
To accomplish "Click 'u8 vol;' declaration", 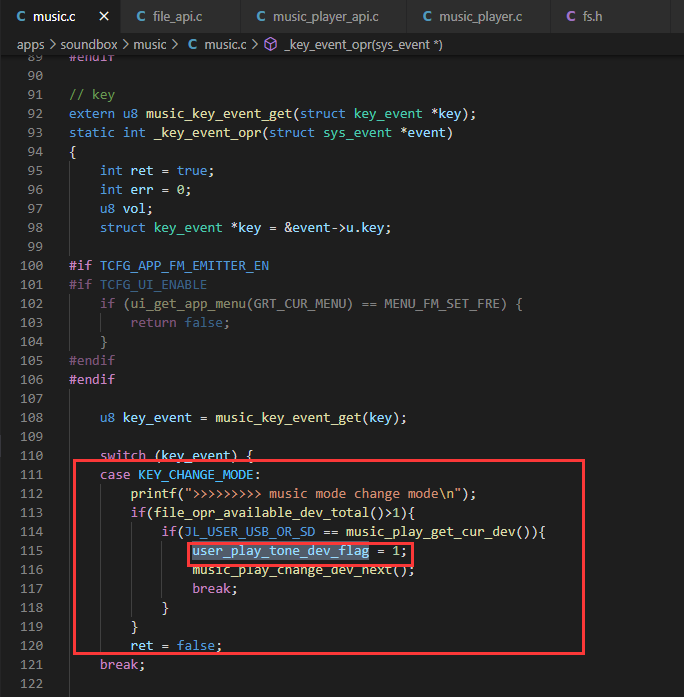I will (x=126, y=208).
